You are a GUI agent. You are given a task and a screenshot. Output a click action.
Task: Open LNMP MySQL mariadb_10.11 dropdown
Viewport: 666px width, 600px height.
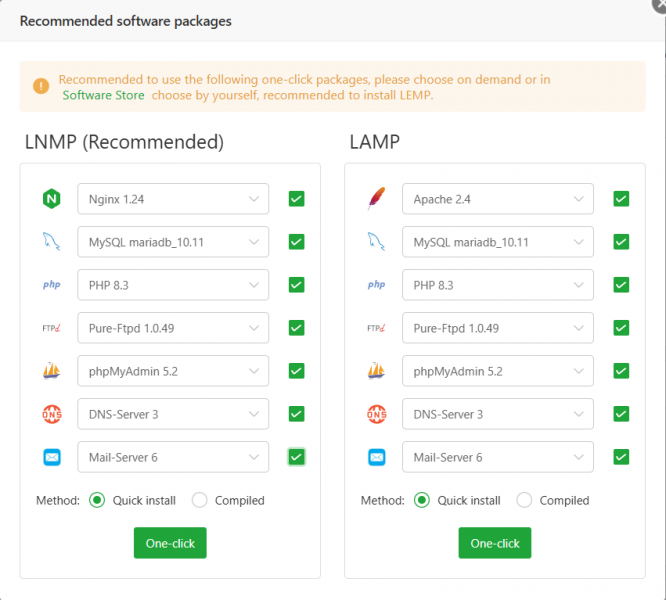[173, 242]
